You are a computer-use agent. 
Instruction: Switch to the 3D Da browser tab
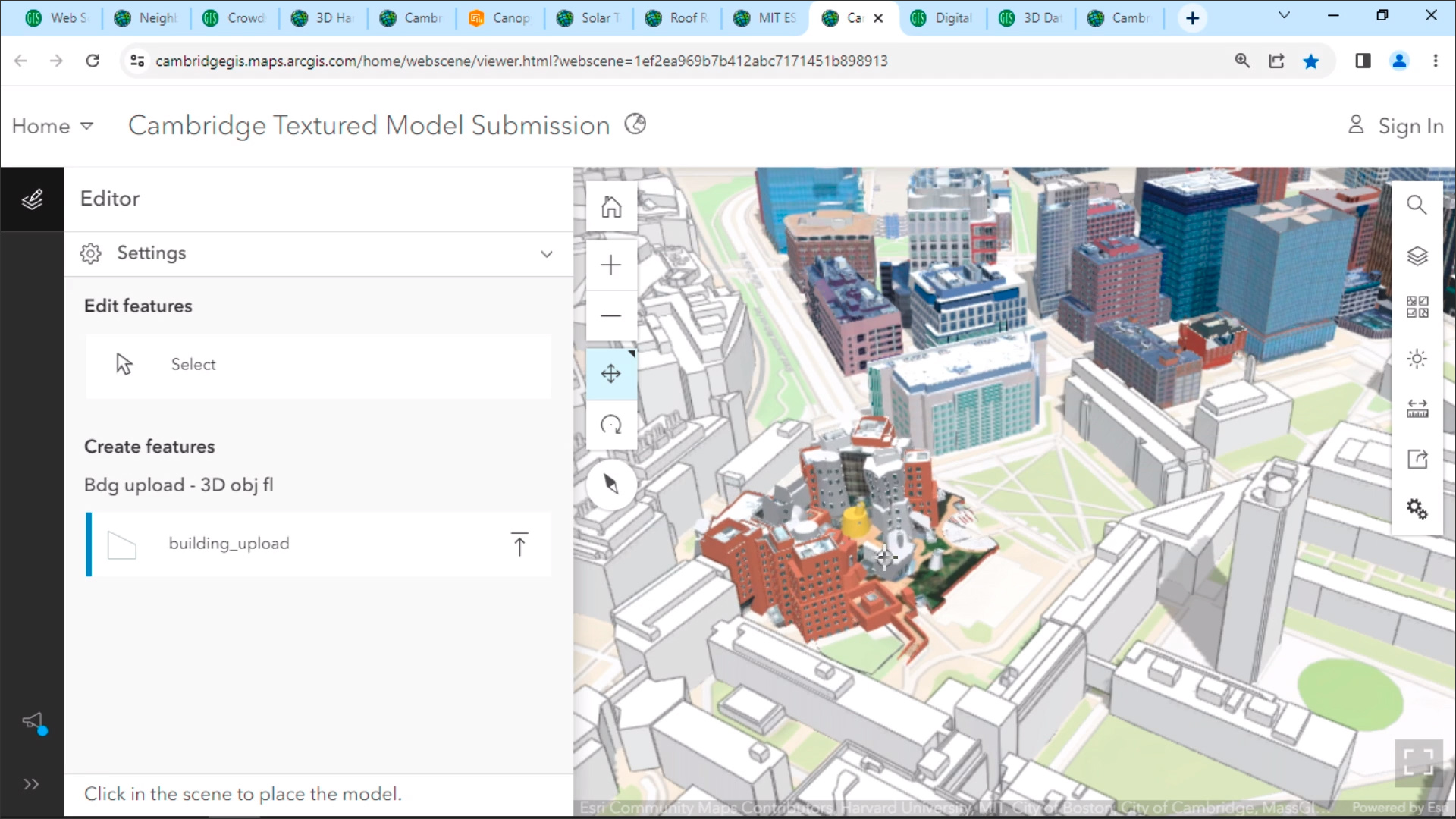click(x=1031, y=17)
